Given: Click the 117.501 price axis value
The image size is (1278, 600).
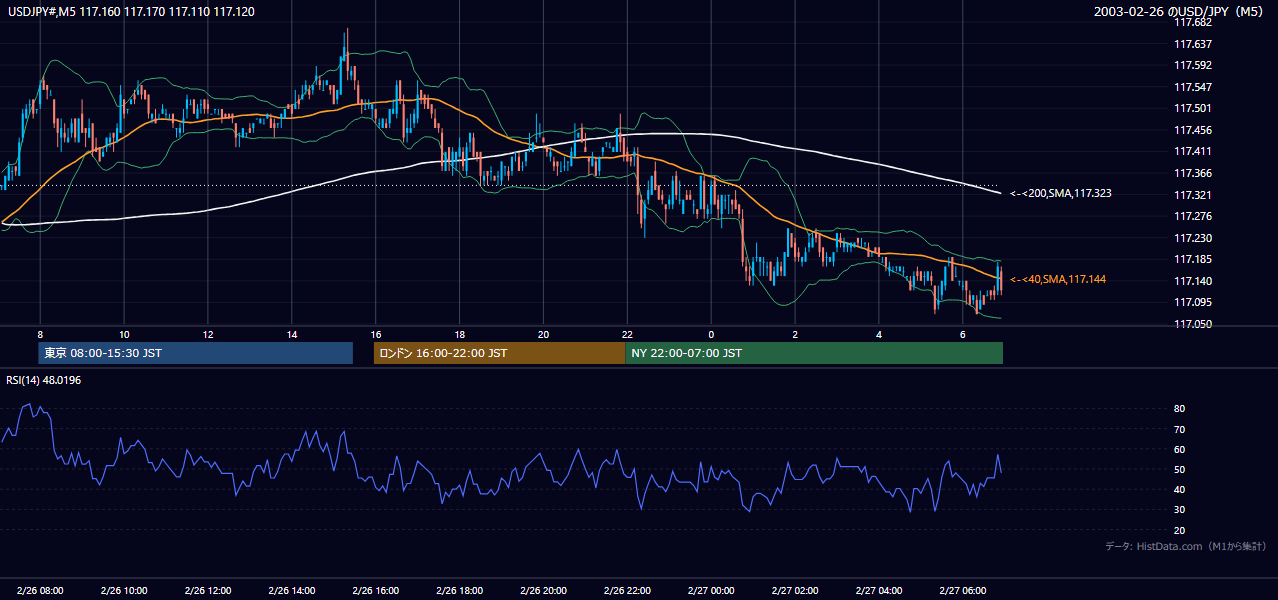Looking at the screenshot, I should click(x=1192, y=109).
